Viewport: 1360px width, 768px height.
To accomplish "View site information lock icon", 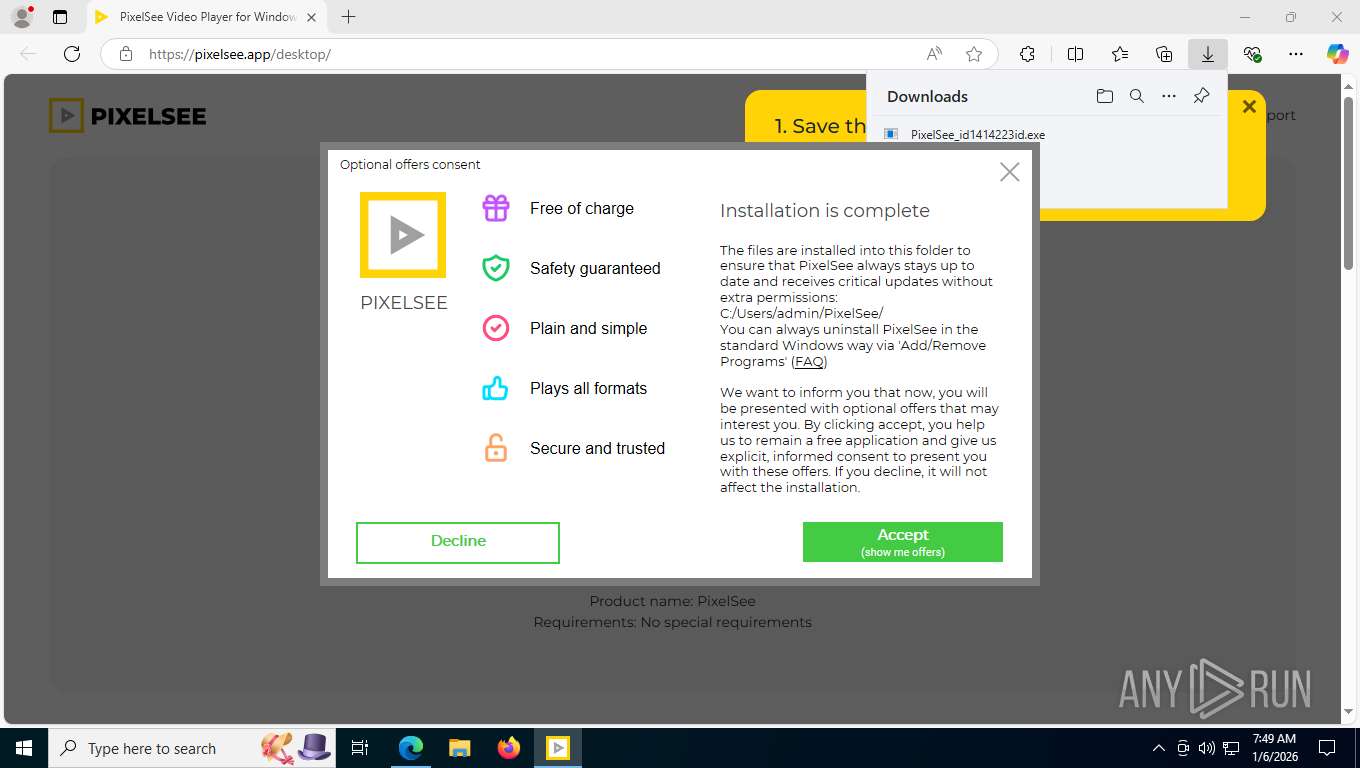I will (125, 54).
